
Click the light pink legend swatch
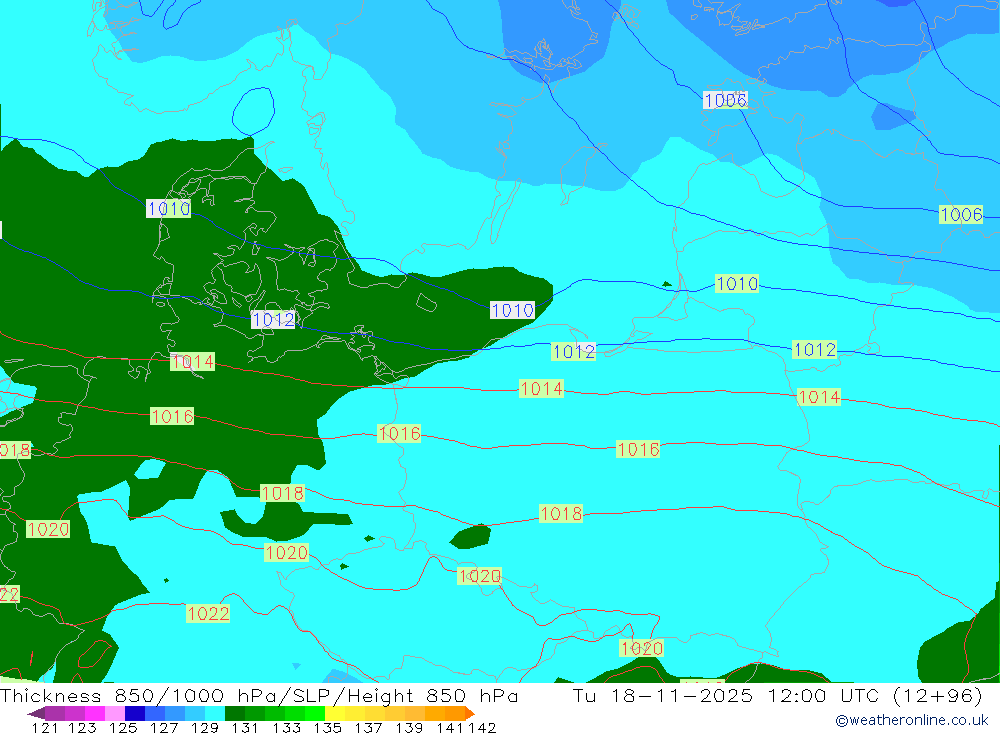coord(115,713)
